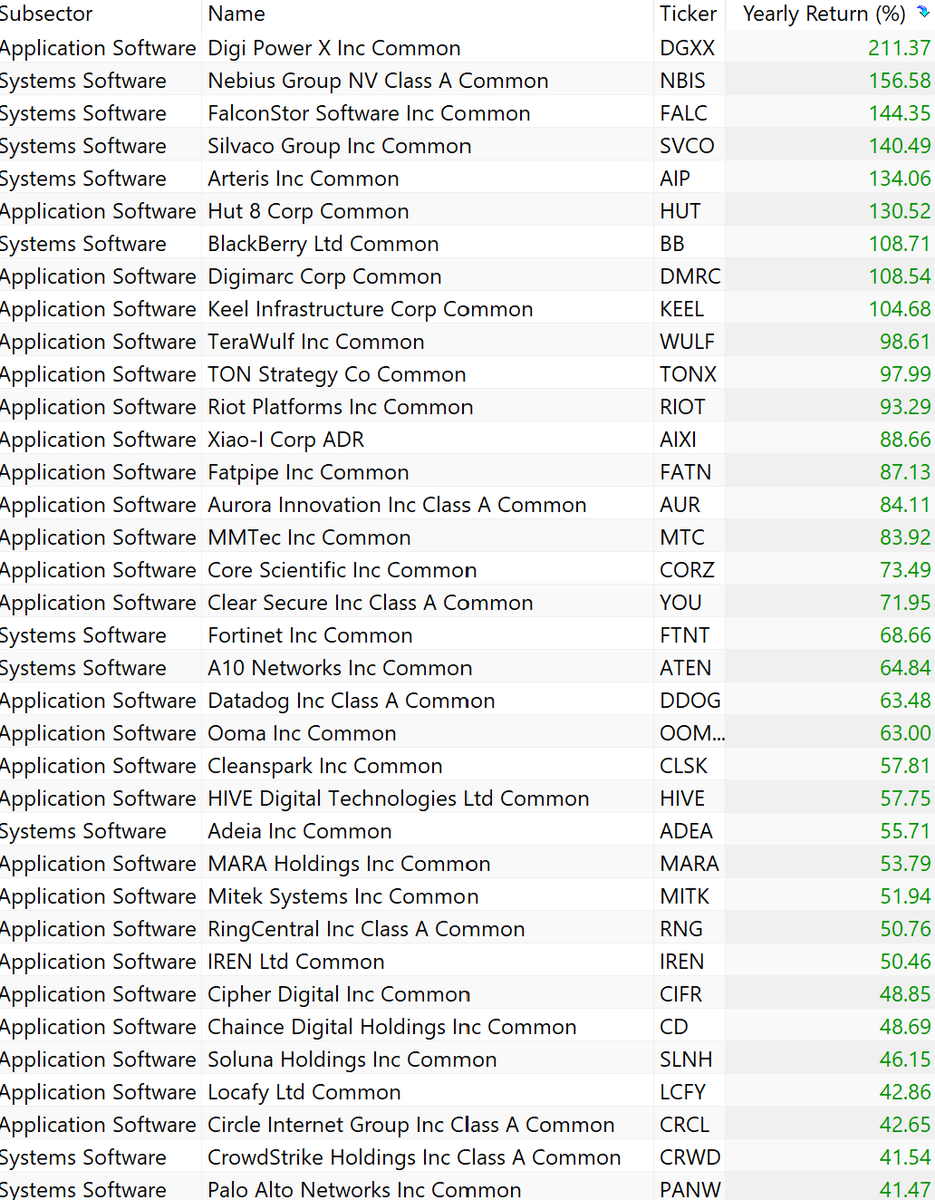Image resolution: width=935 pixels, height=1200 pixels.
Task: Click the 57.75 return value for HIVE
Action: click(905, 798)
